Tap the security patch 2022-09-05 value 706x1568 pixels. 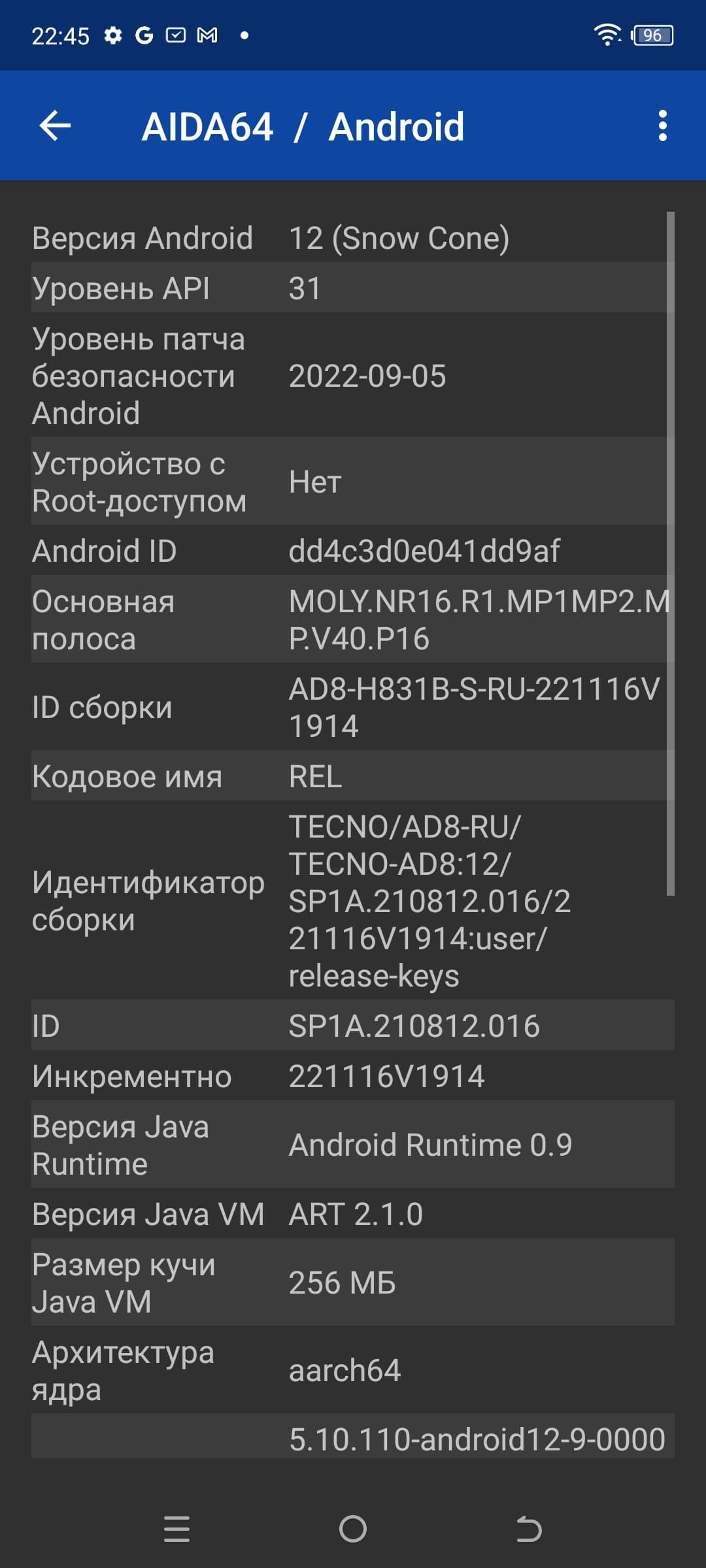click(367, 376)
